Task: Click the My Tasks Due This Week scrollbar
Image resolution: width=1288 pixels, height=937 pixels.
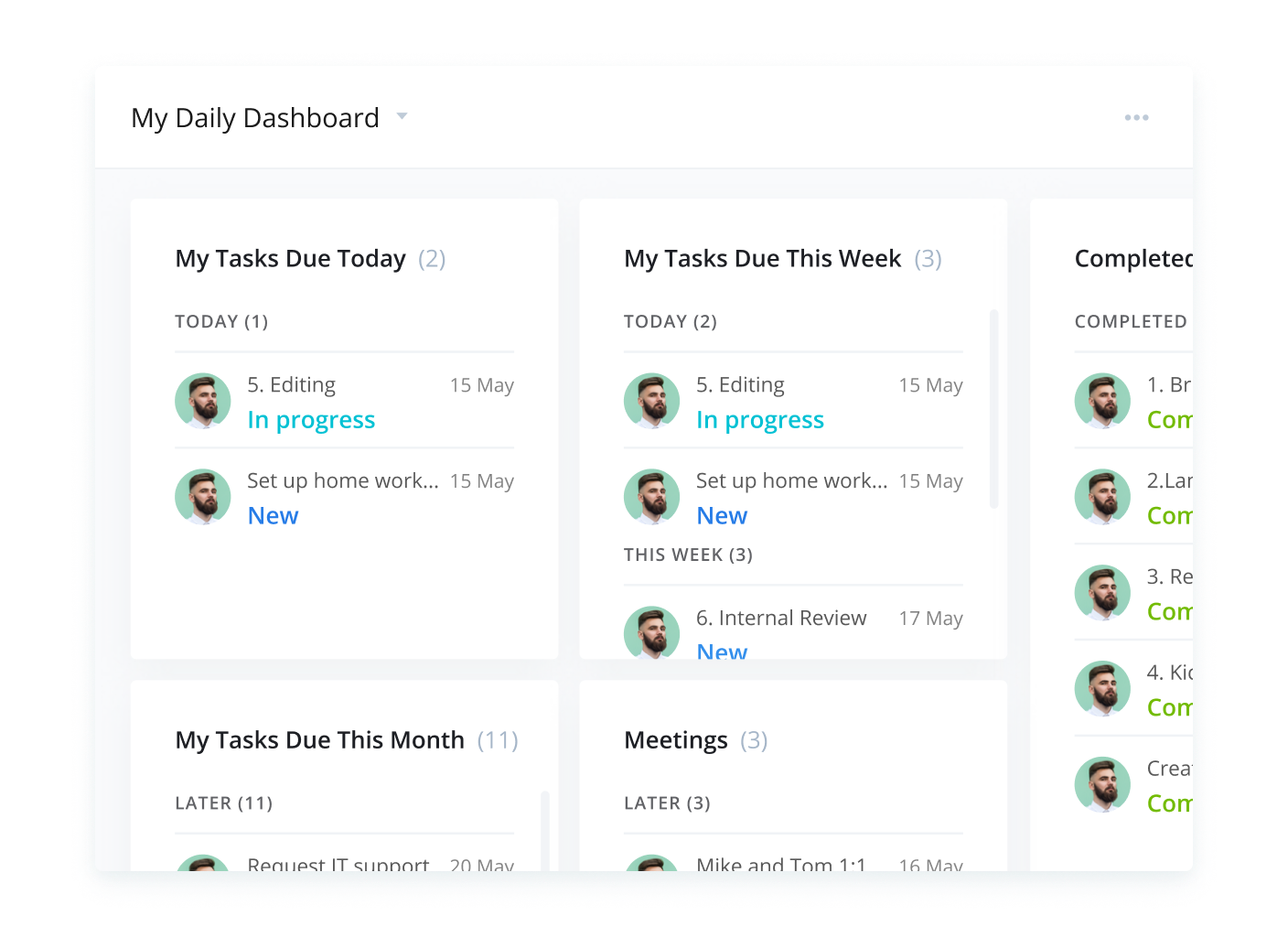Action: click(x=993, y=409)
